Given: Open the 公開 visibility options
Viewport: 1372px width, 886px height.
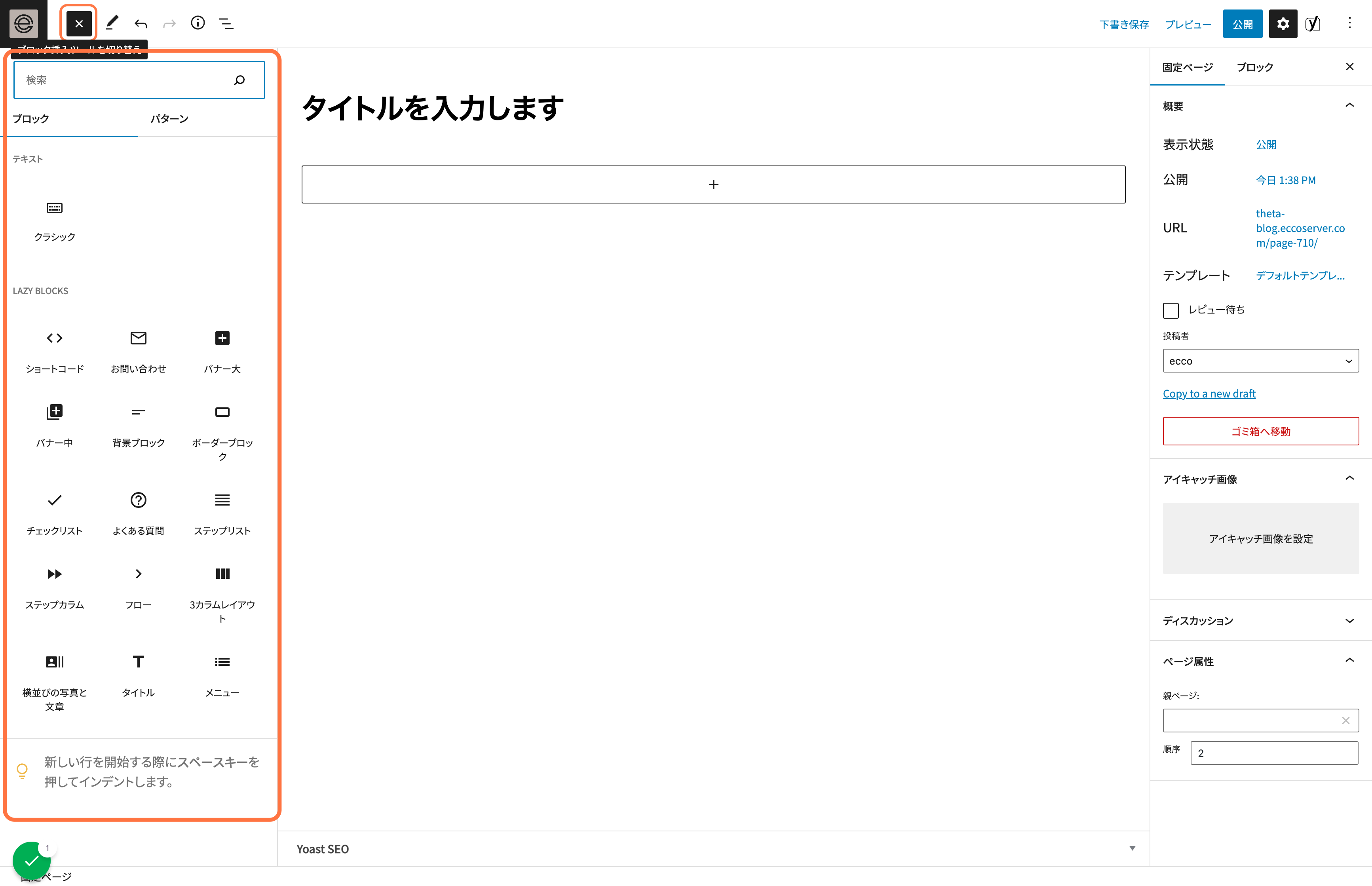Looking at the screenshot, I should click(1266, 144).
